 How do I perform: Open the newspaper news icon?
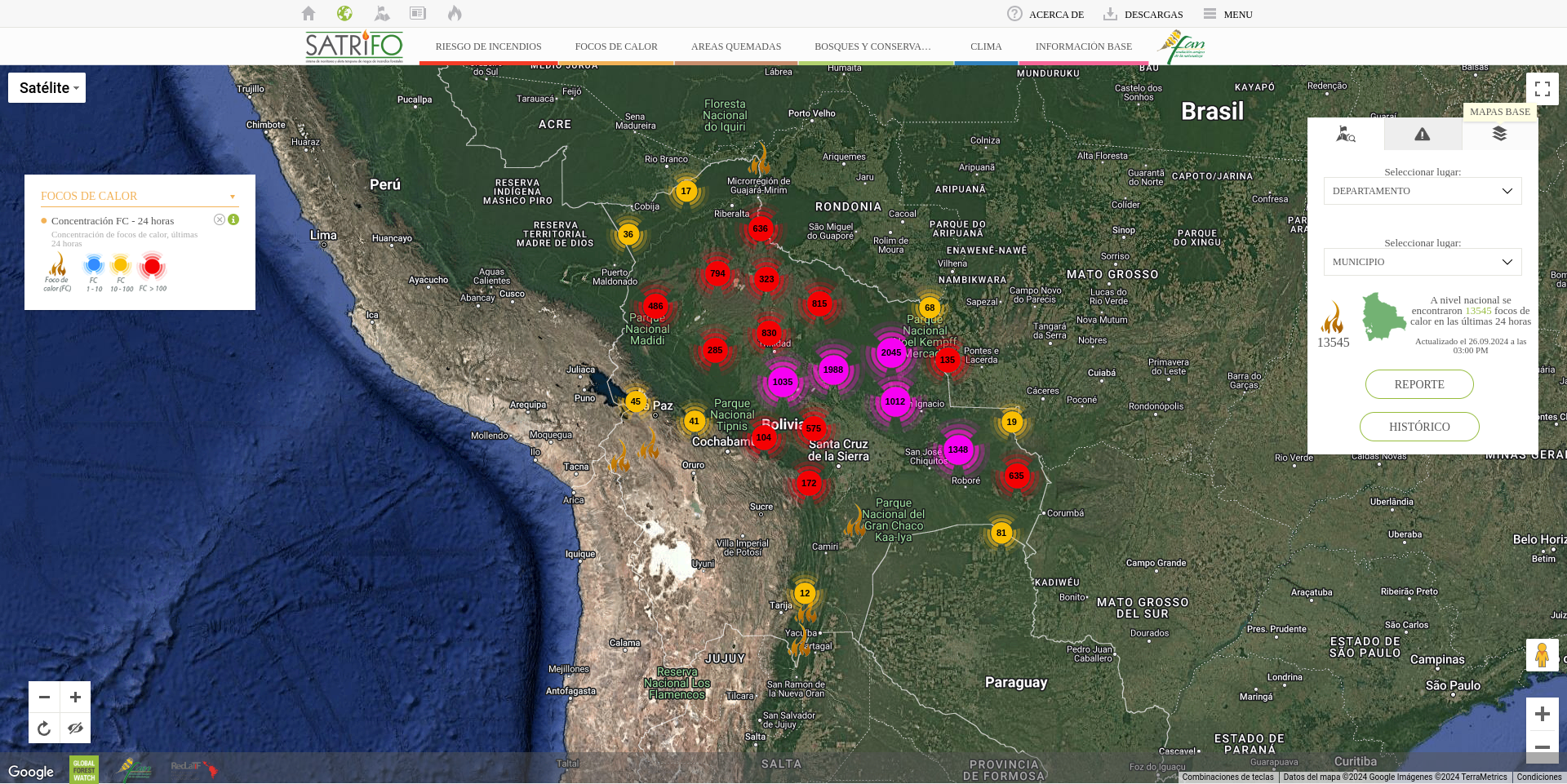pyautogui.click(x=418, y=13)
